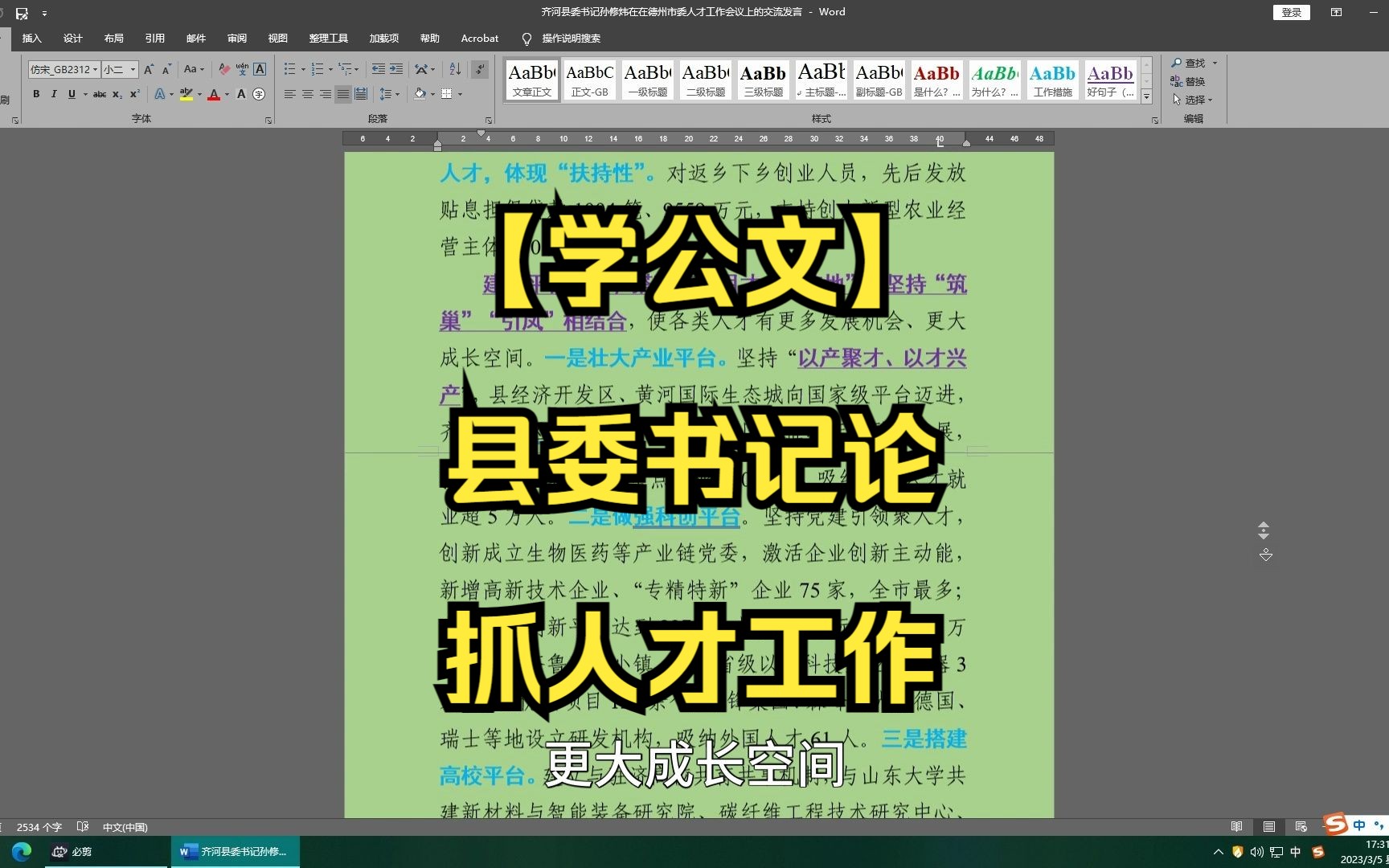Open font size dropdown 小二
Viewport: 1389px width, 868px height.
(133, 69)
